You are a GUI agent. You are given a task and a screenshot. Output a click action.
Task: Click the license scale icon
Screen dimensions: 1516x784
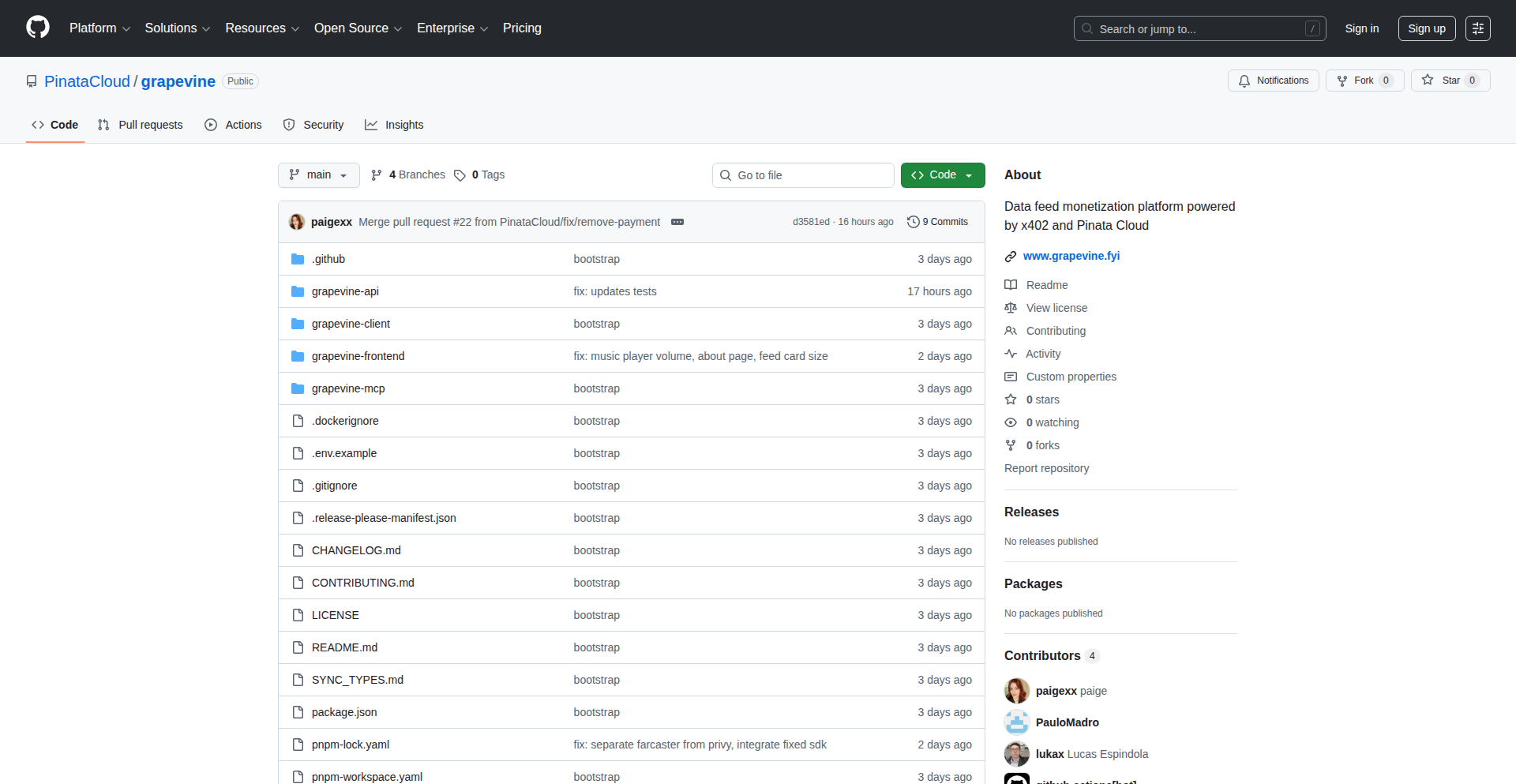(x=1011, y=308)
